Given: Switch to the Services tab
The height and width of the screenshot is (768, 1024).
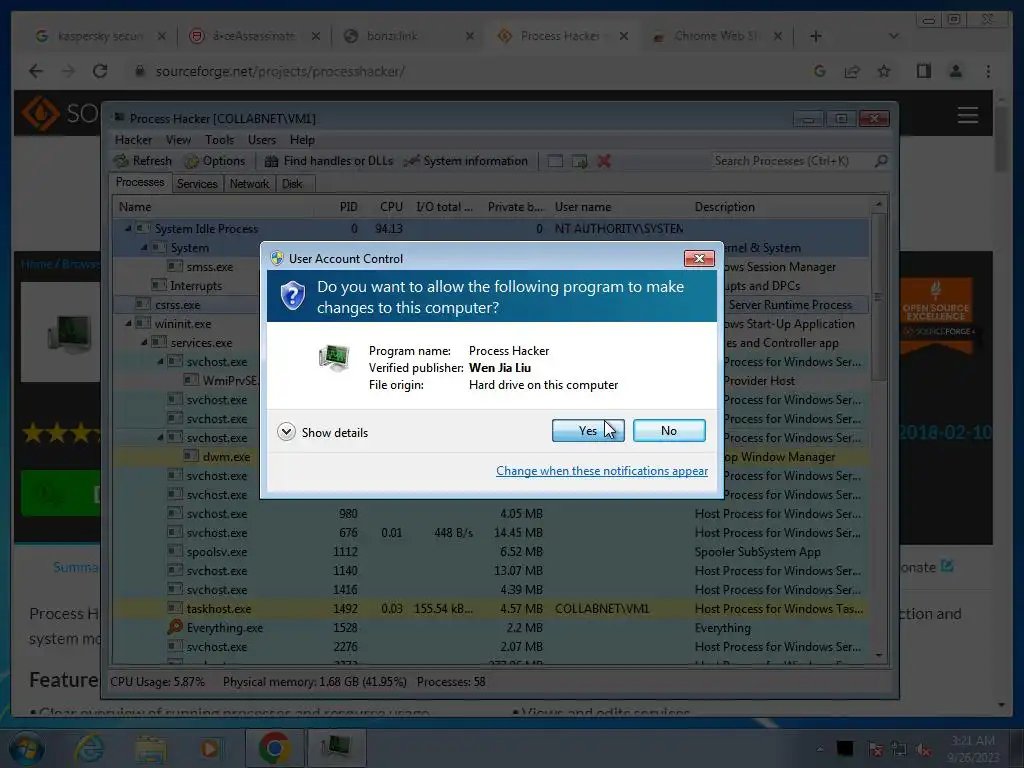Looking at the screenshot, I should pos(197,184).
